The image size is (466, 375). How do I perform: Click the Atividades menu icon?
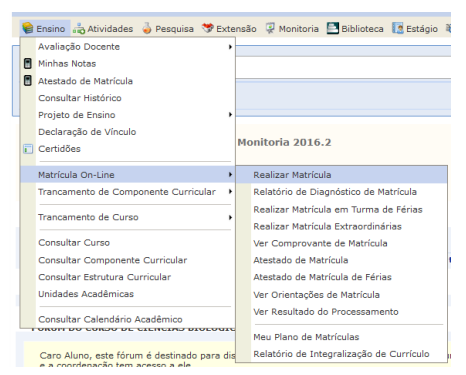79,29
